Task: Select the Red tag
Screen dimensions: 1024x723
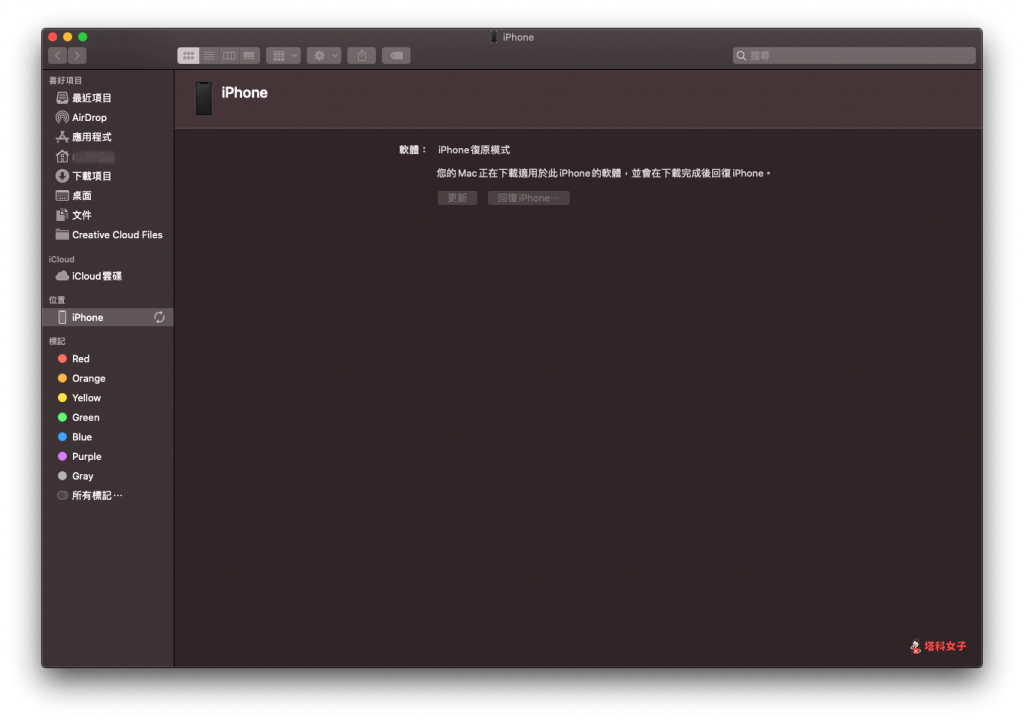Action: coord(108,359)
